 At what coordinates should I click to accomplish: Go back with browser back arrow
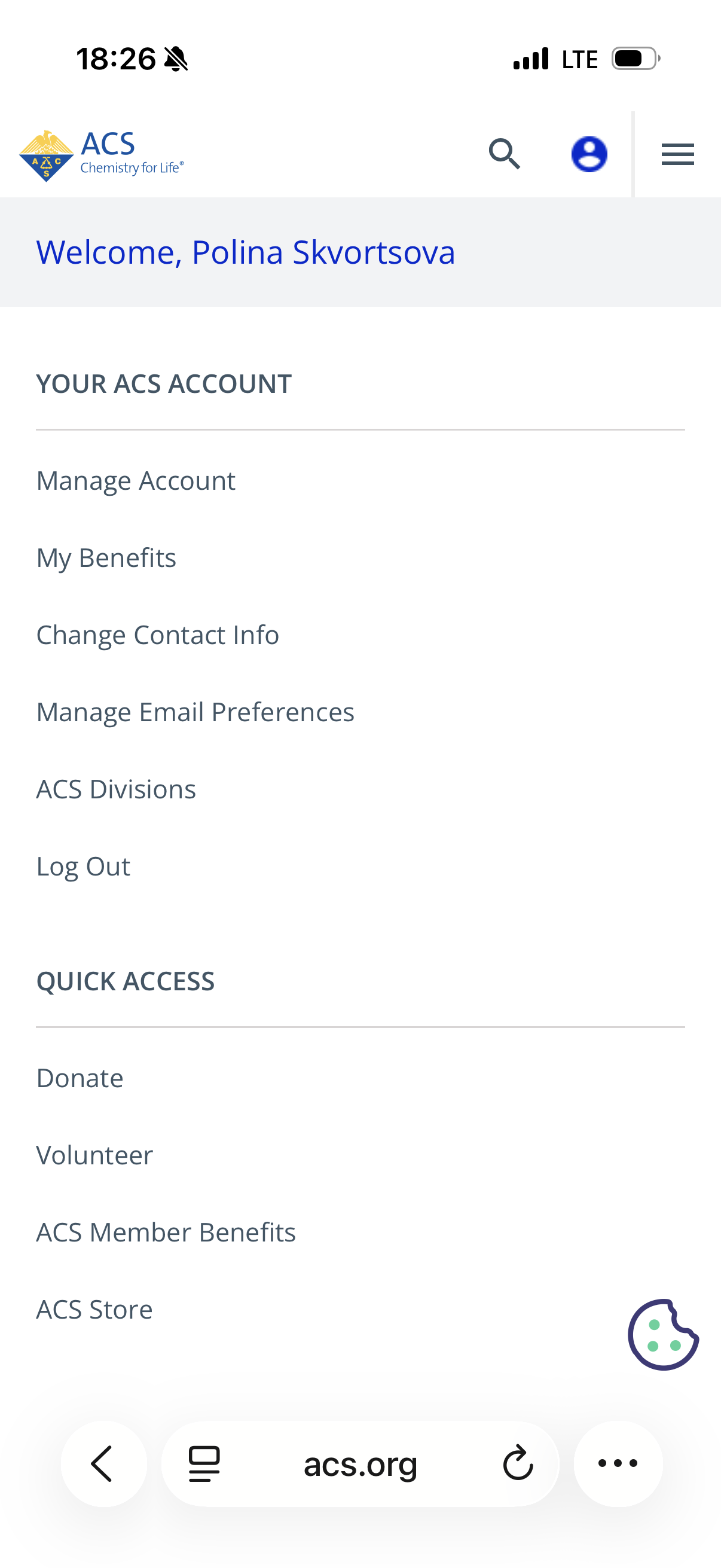click(x=103, y=1463)
